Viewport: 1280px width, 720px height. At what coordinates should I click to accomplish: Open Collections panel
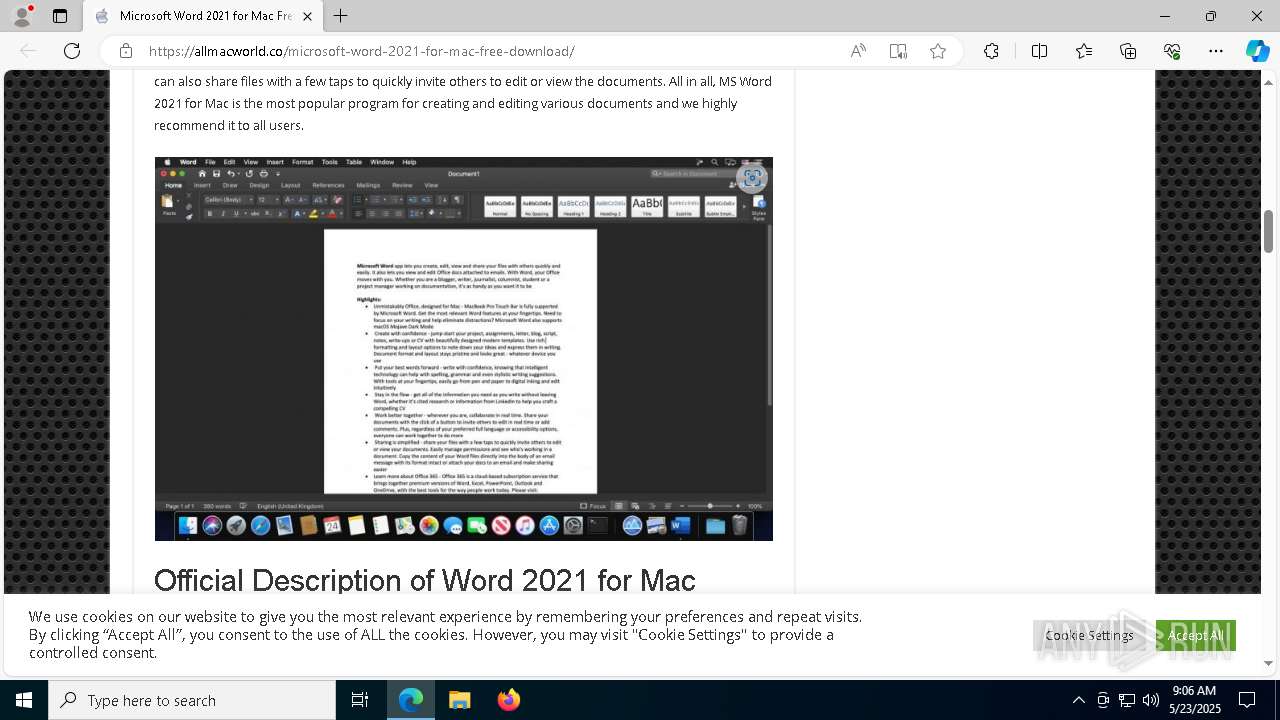point(1128,51)
